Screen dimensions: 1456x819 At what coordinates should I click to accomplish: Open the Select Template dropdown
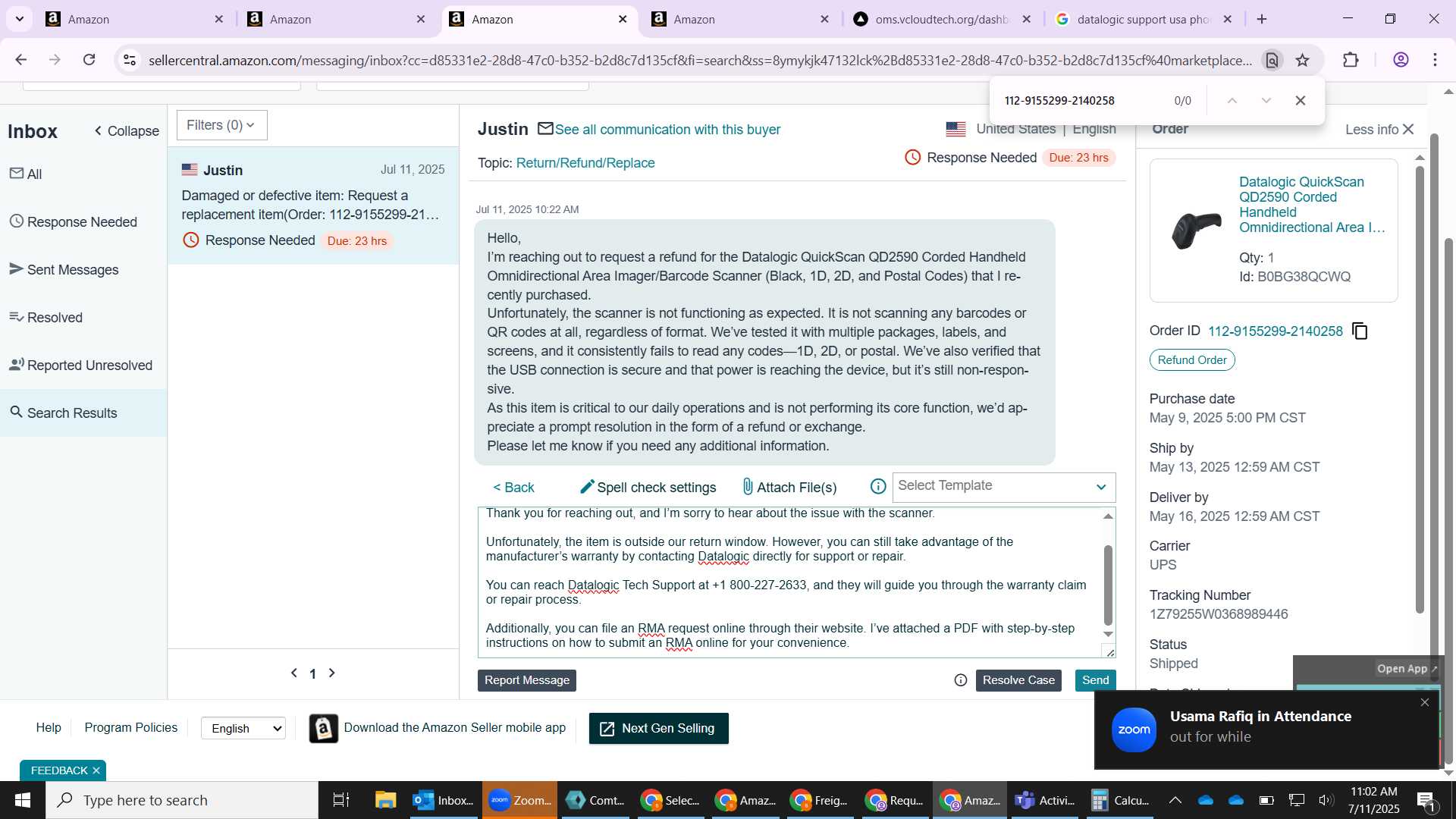(x=1003, y=486)
